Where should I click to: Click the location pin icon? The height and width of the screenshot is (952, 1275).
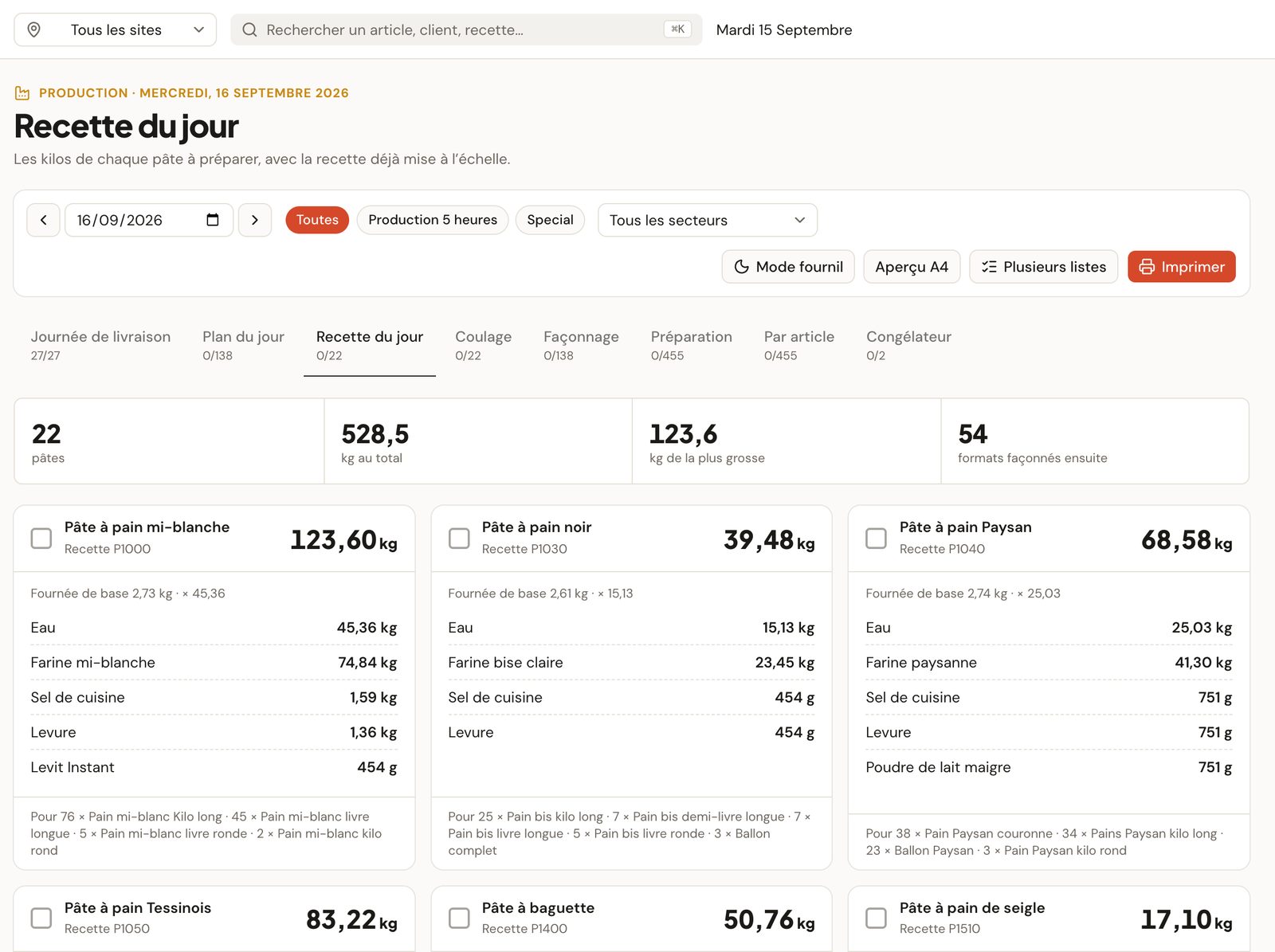click(33, 29)
